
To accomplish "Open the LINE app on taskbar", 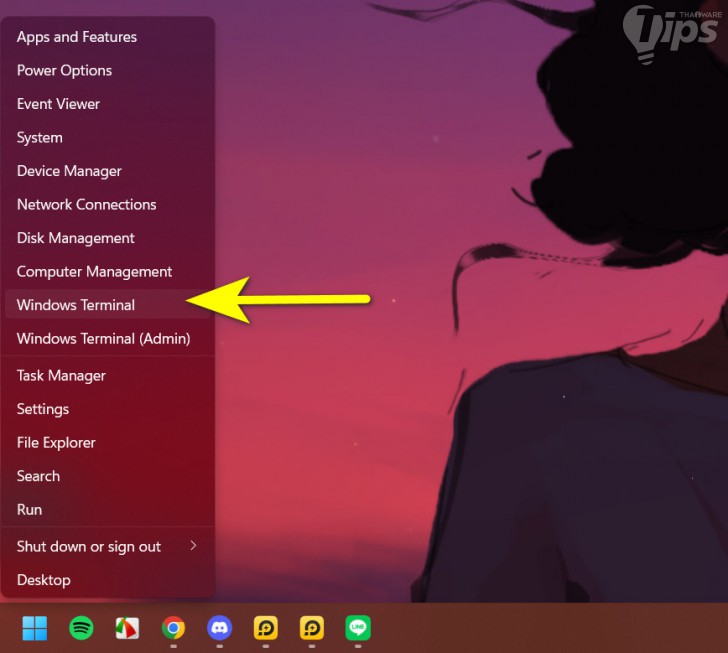I will (x=358, y=628).
